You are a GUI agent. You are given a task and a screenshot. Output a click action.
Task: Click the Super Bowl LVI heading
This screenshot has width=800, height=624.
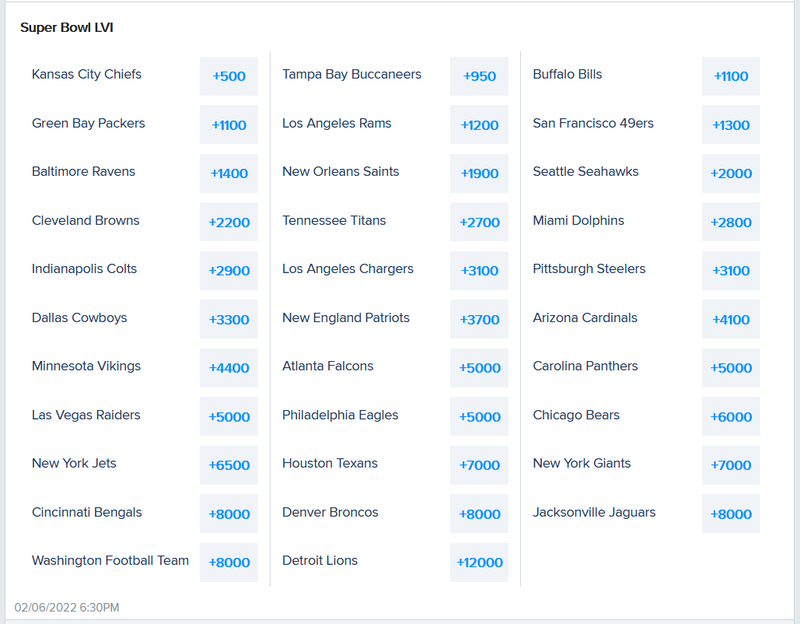click(x=66, y=28)
